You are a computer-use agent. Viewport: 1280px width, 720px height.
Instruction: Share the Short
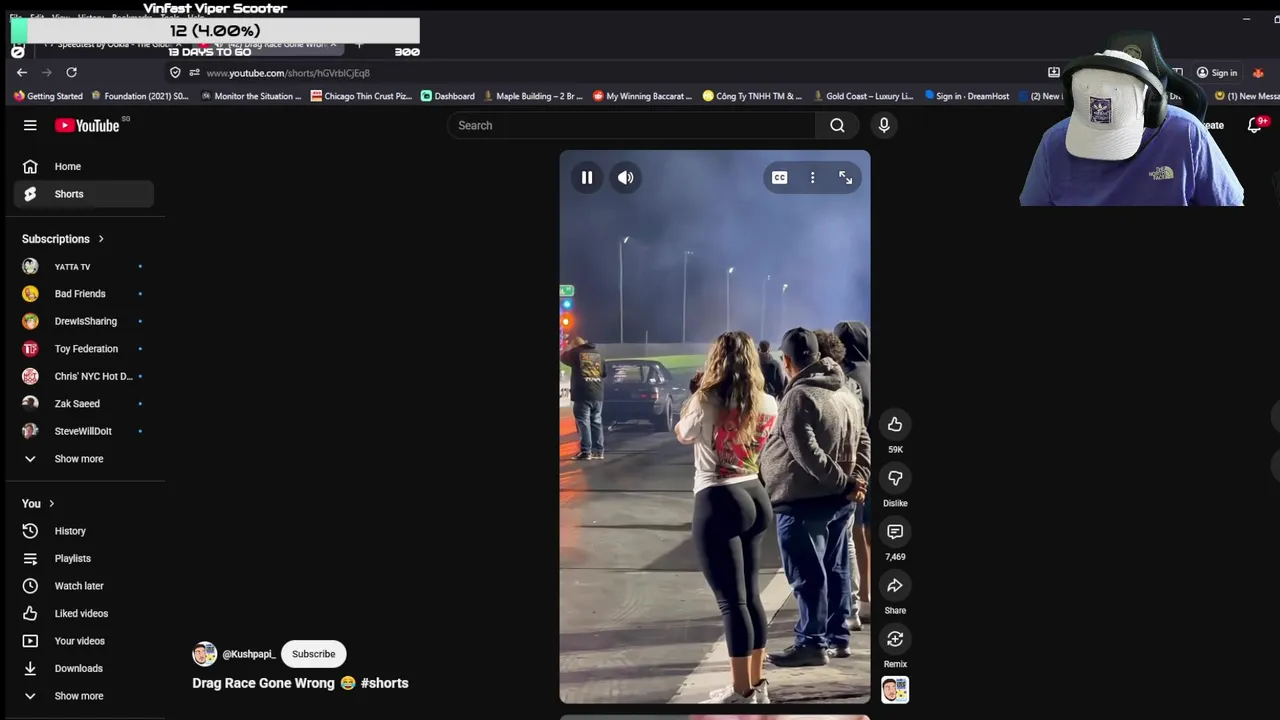coord(895,586)
